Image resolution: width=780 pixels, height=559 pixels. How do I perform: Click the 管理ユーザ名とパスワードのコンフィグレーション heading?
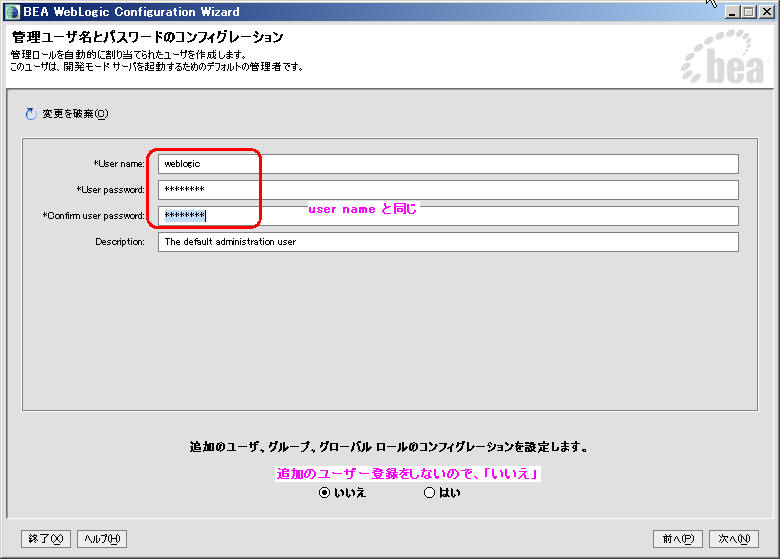[x=147, y=38]
